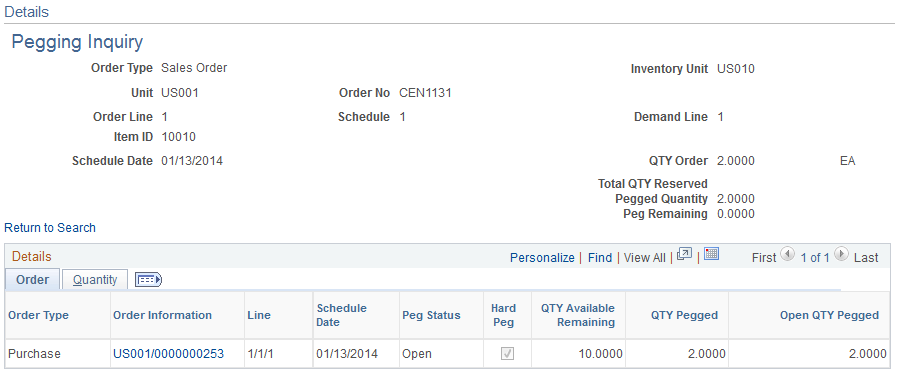Screen dimensions: 899x378
Task: Click the Show all columns icon
Action: pyautogui.click(x=148, y=279)
